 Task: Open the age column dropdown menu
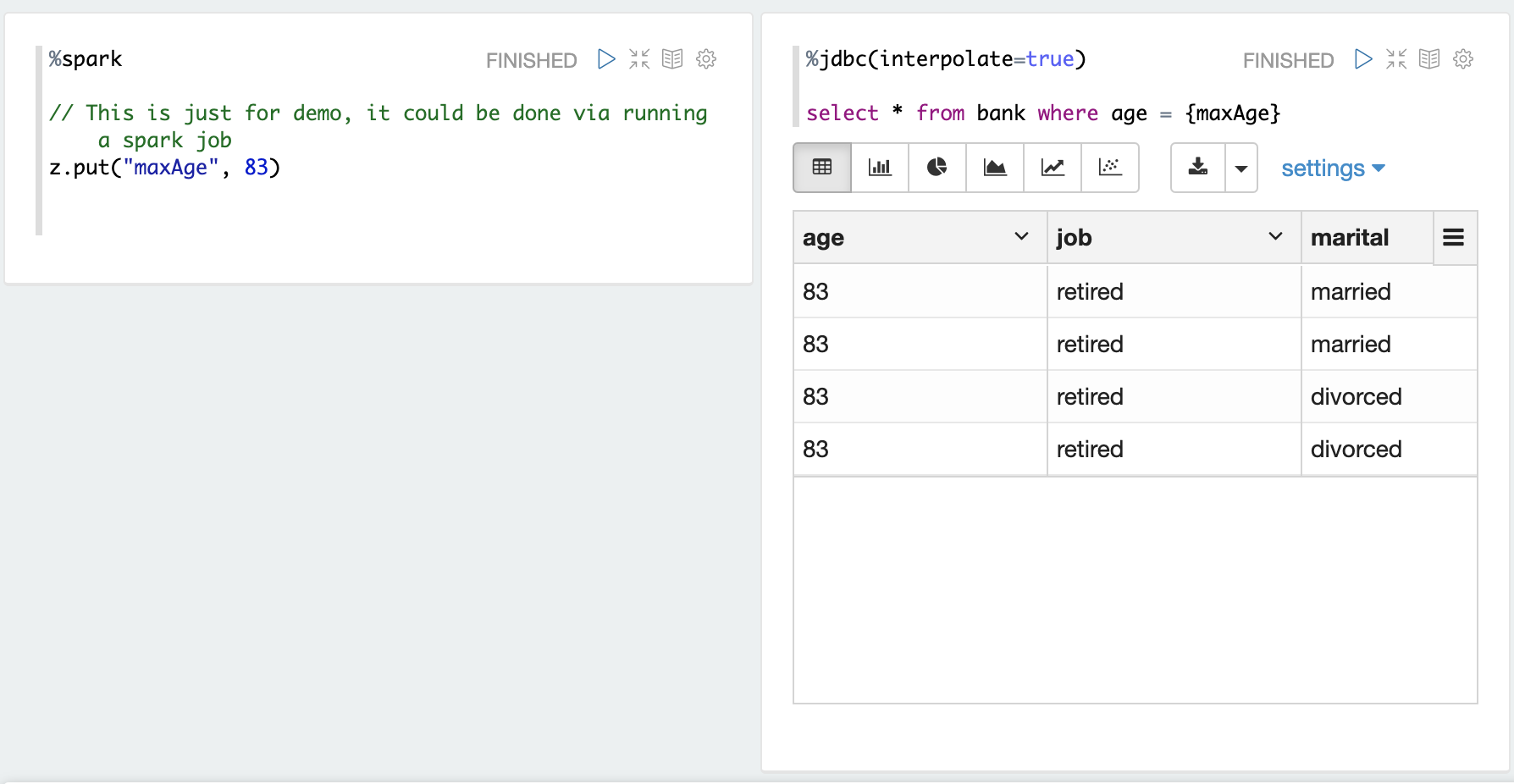[1021, 237]
